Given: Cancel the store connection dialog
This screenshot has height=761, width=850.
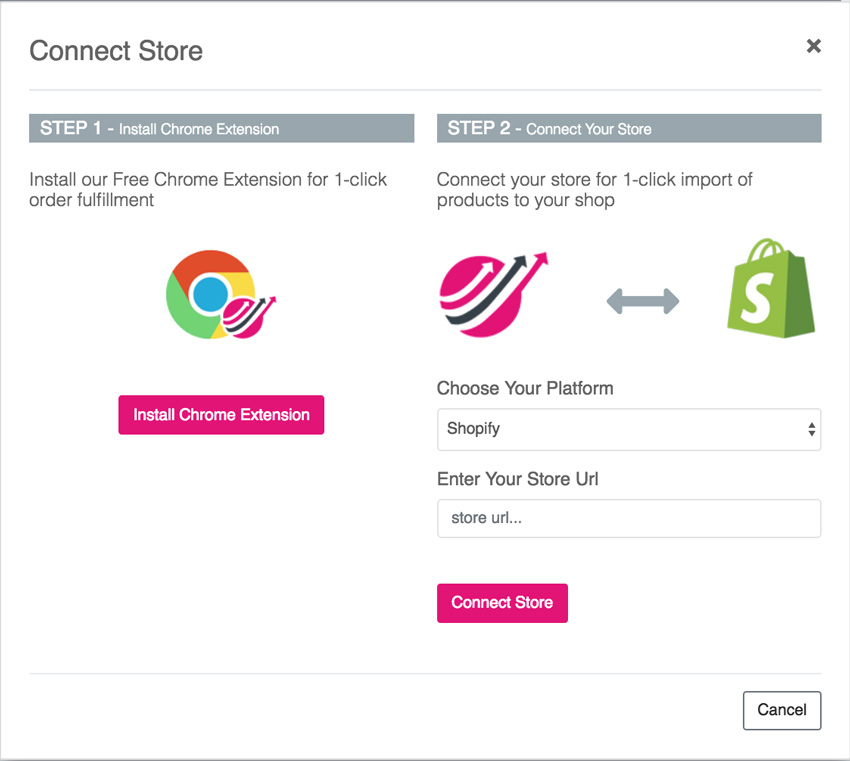Looking at the screenshot, I should click(781, 710).
